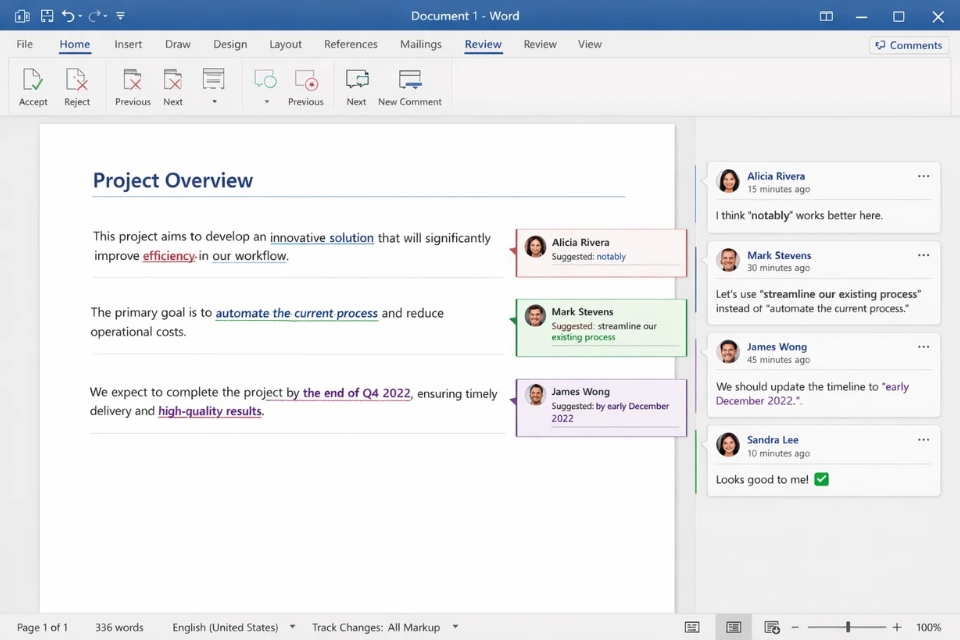Open the Comments panel button

point(908,45)
